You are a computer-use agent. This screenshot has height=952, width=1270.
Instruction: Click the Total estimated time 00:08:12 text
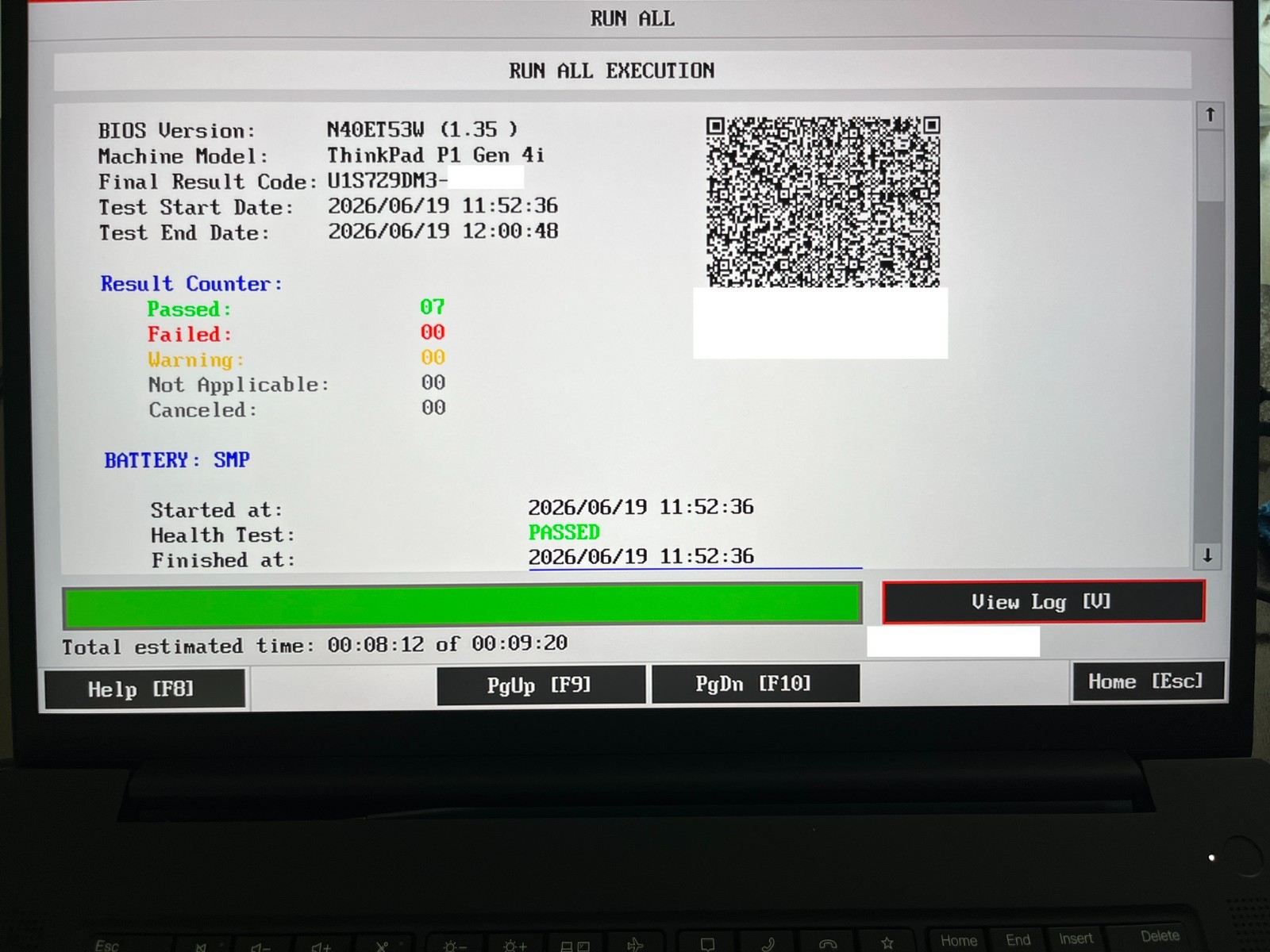pyautogui.click(x=314, y=644)
